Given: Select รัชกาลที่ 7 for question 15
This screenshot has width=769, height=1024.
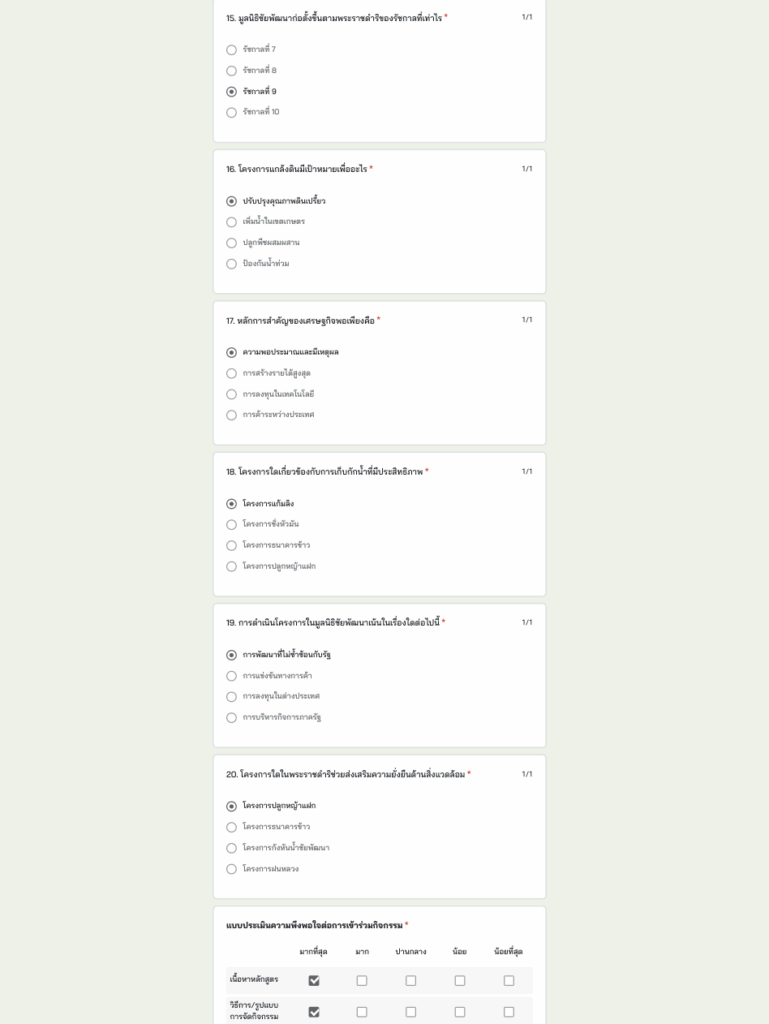Looking at the screenshot, I should click(232, 50).
